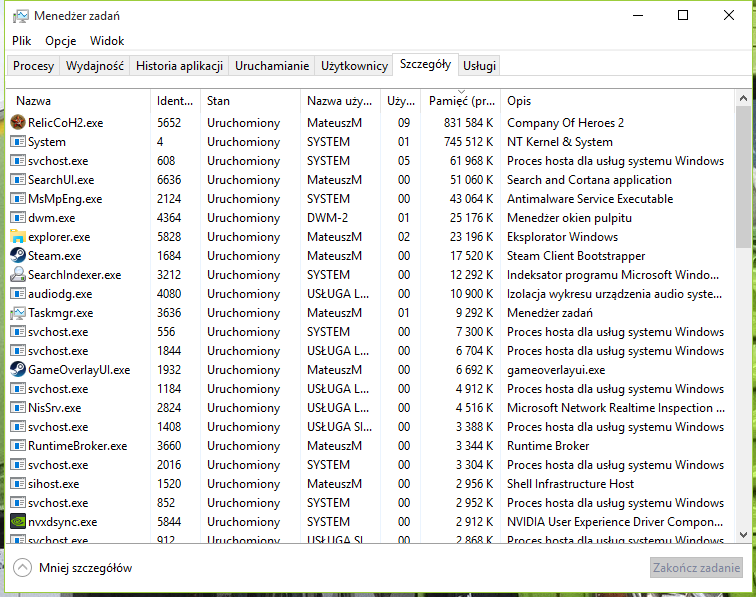Screen dimensions: 756x597
Task: Open the Widok menu
Action: (x=107, y=41)
